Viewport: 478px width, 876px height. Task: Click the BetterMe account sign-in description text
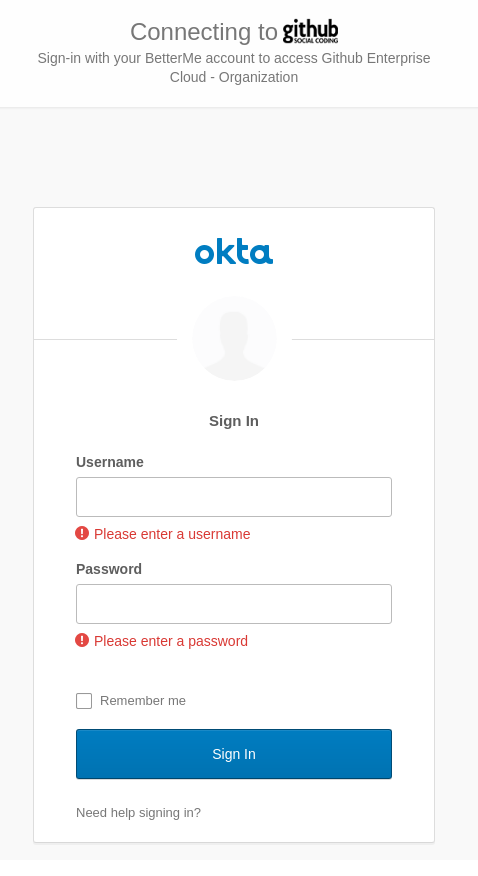pos(234,58)
